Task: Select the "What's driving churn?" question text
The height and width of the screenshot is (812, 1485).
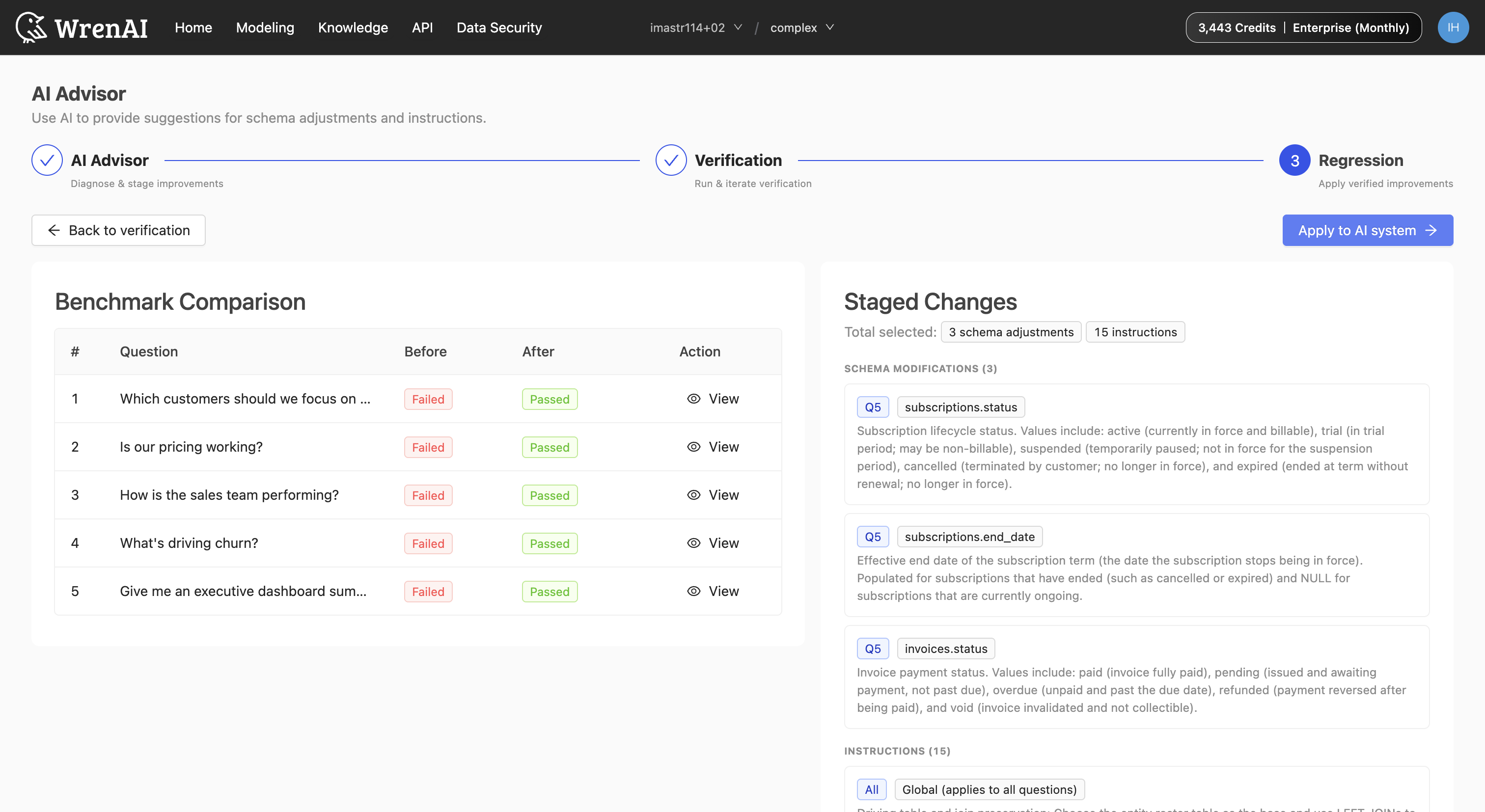Action: (x=189, y=543)
